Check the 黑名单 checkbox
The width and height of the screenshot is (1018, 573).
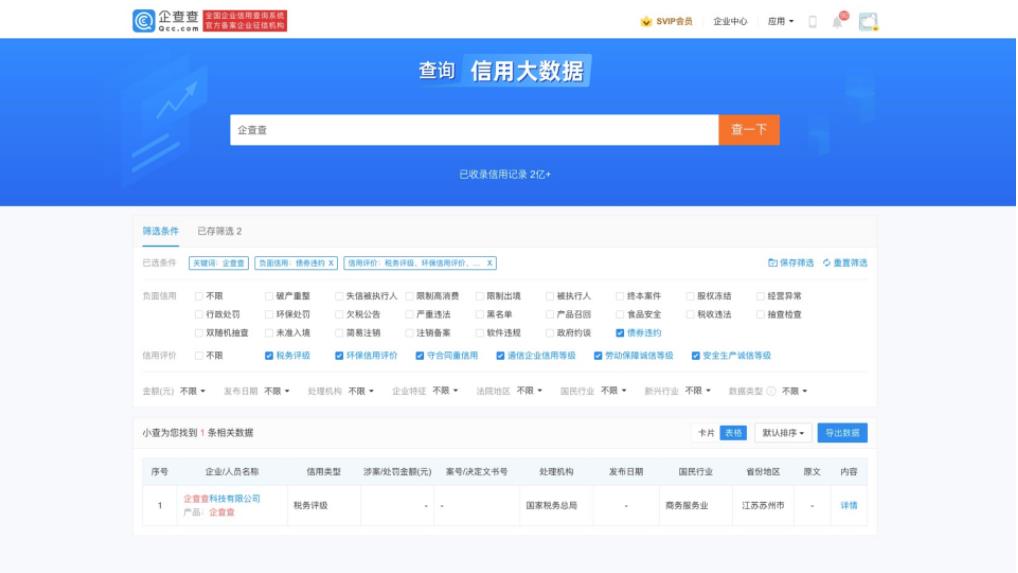click(479, 315)
